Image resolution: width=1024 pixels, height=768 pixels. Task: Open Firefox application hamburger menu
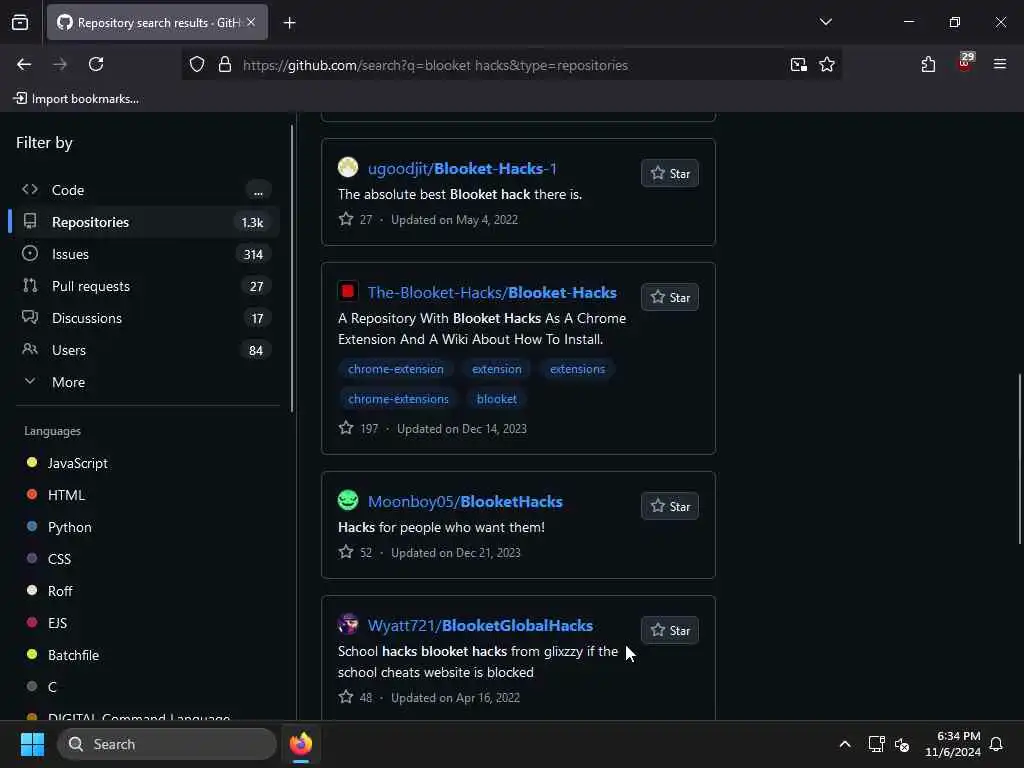999,64
